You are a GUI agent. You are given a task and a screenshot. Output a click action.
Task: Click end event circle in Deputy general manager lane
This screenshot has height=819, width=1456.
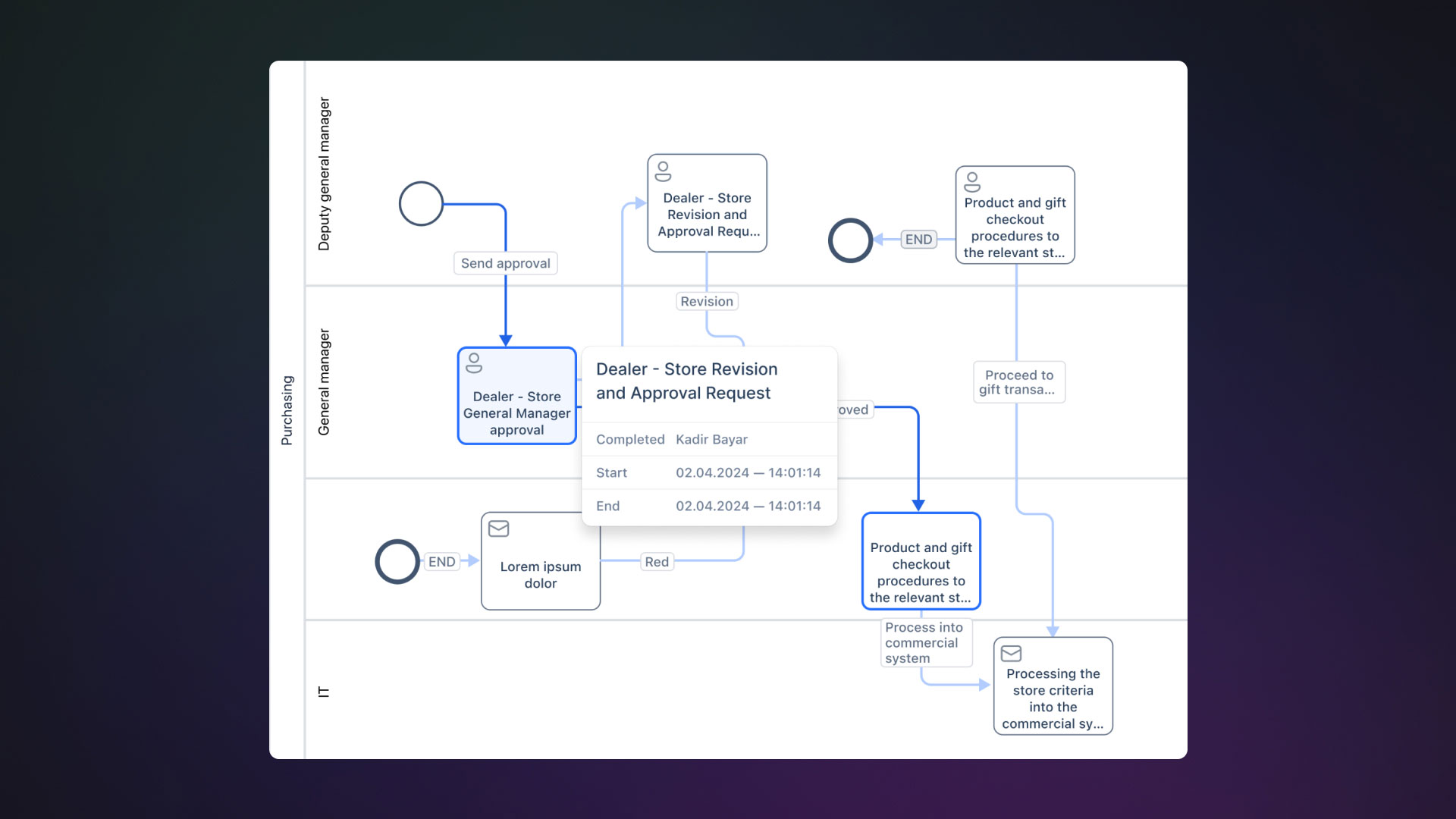pos(850,240)
